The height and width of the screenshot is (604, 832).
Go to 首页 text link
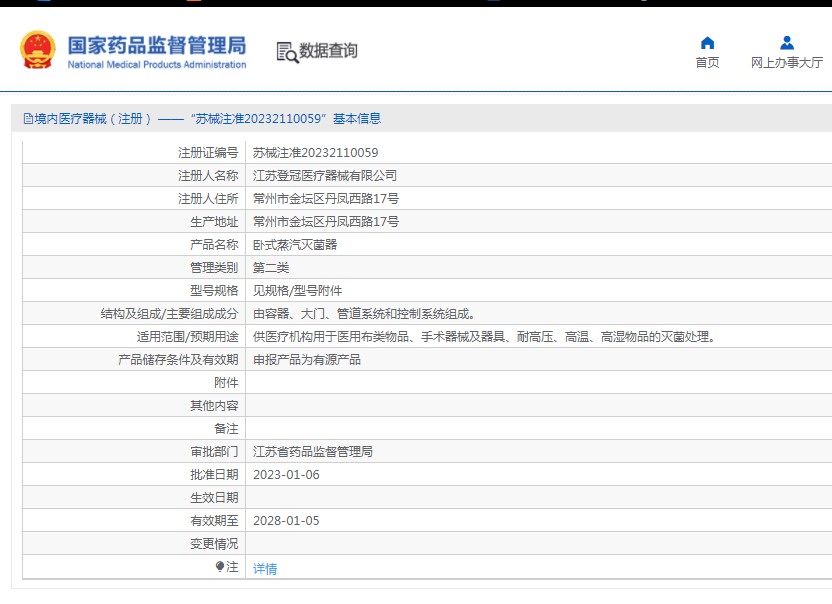click(707, 62)
